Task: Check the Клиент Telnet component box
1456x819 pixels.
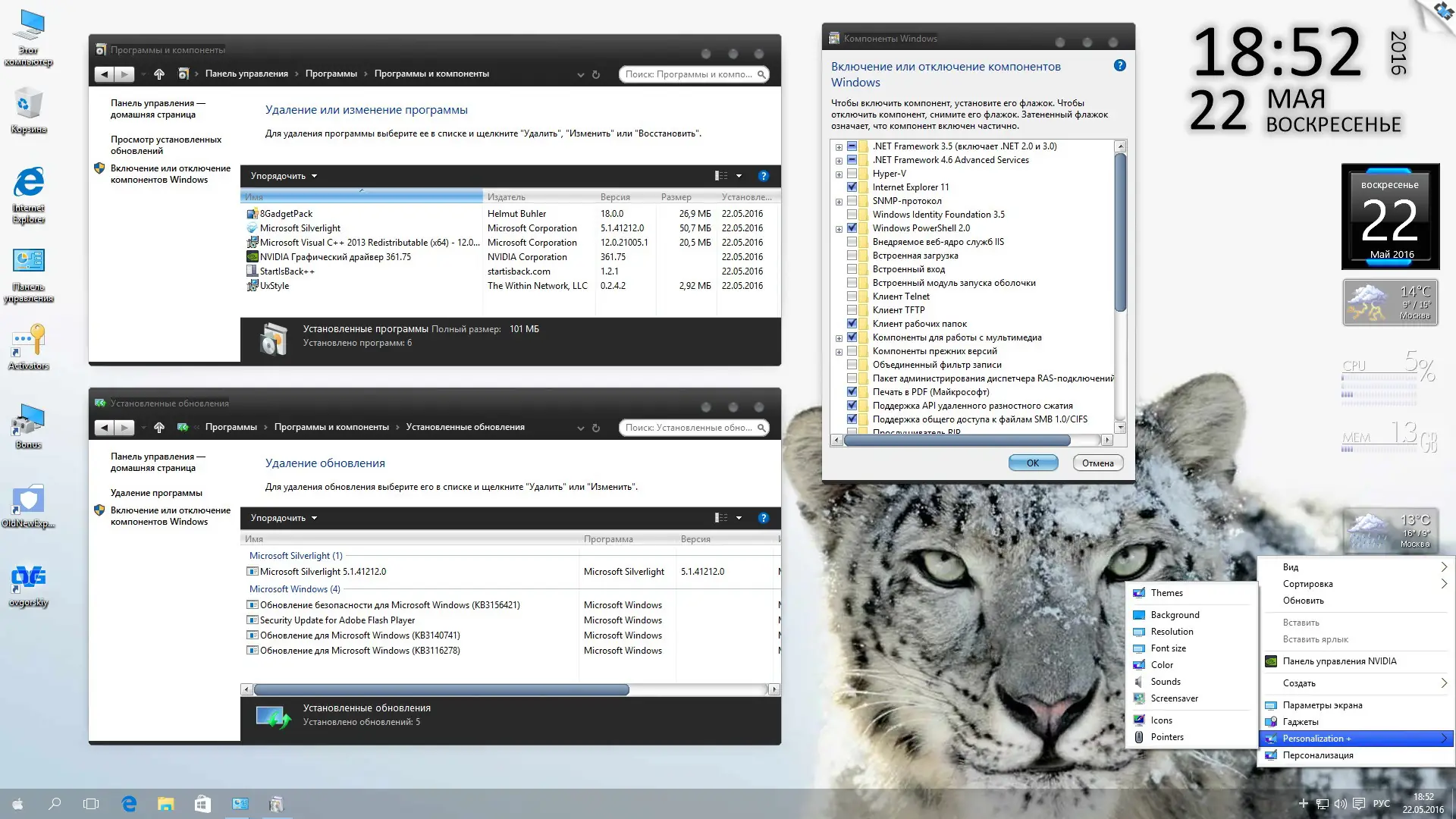Action: [852, 297]
